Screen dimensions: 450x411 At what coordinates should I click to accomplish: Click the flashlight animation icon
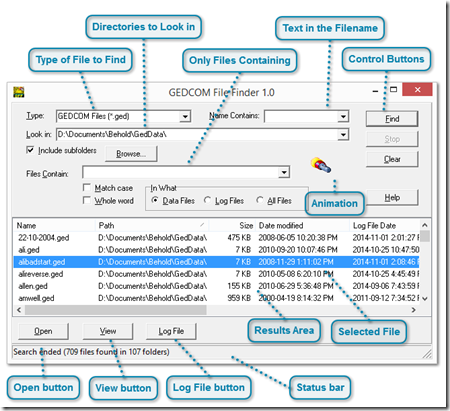point(321,165)
